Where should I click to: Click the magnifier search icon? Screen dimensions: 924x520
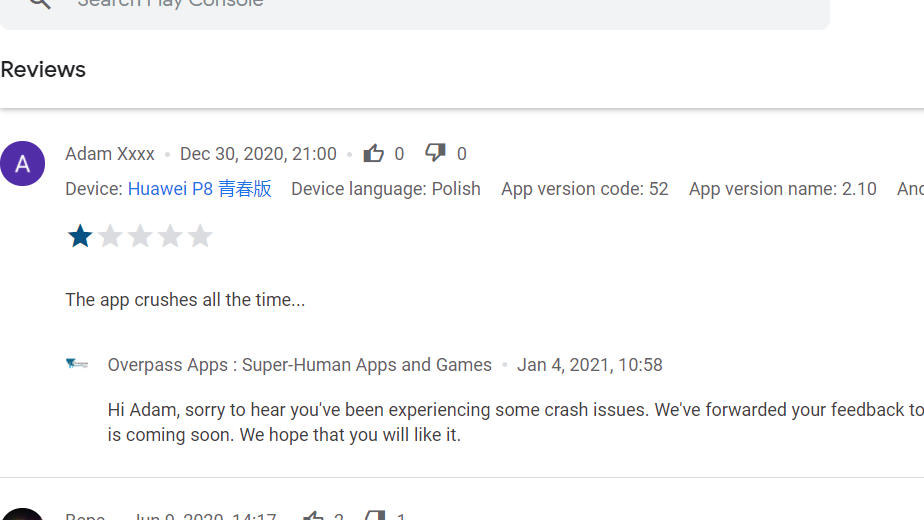[x=39, y=3]
